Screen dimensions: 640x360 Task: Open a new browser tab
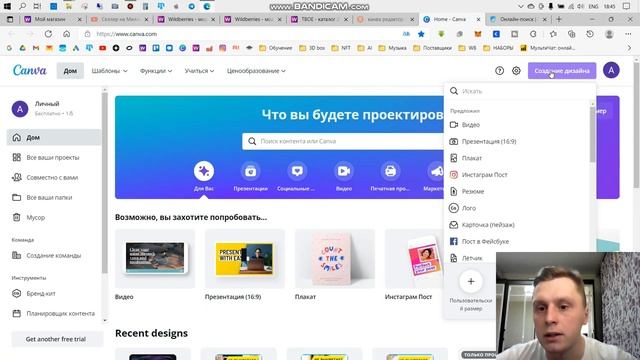pos(558,19)
